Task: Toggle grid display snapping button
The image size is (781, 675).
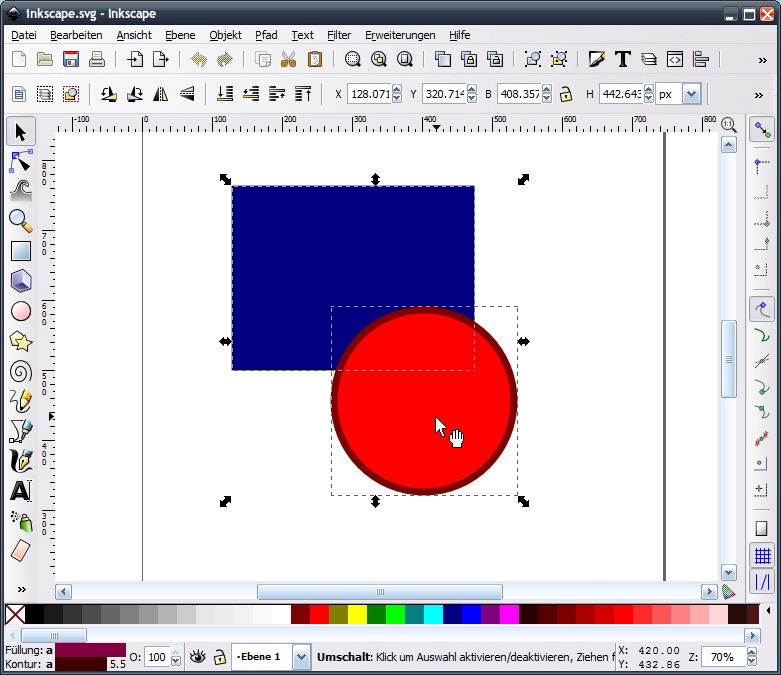Action: 762,555
